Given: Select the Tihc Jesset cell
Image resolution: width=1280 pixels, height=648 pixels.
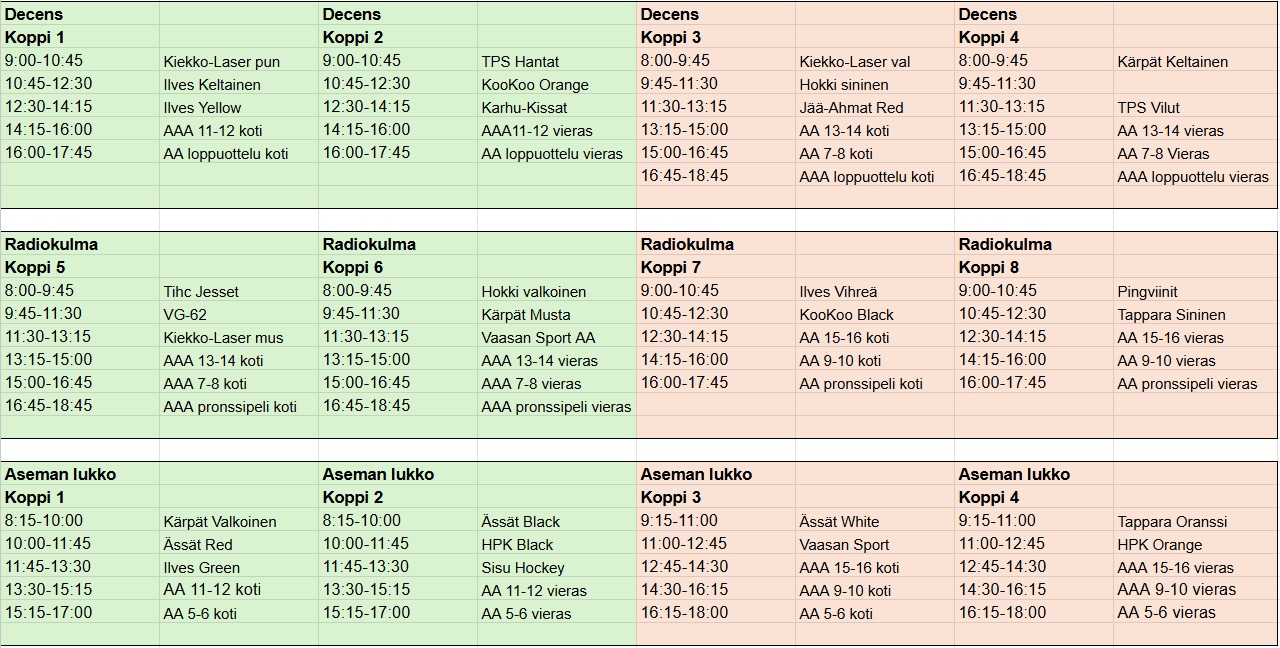Looking at the screenshot, I should coord(201,292).
